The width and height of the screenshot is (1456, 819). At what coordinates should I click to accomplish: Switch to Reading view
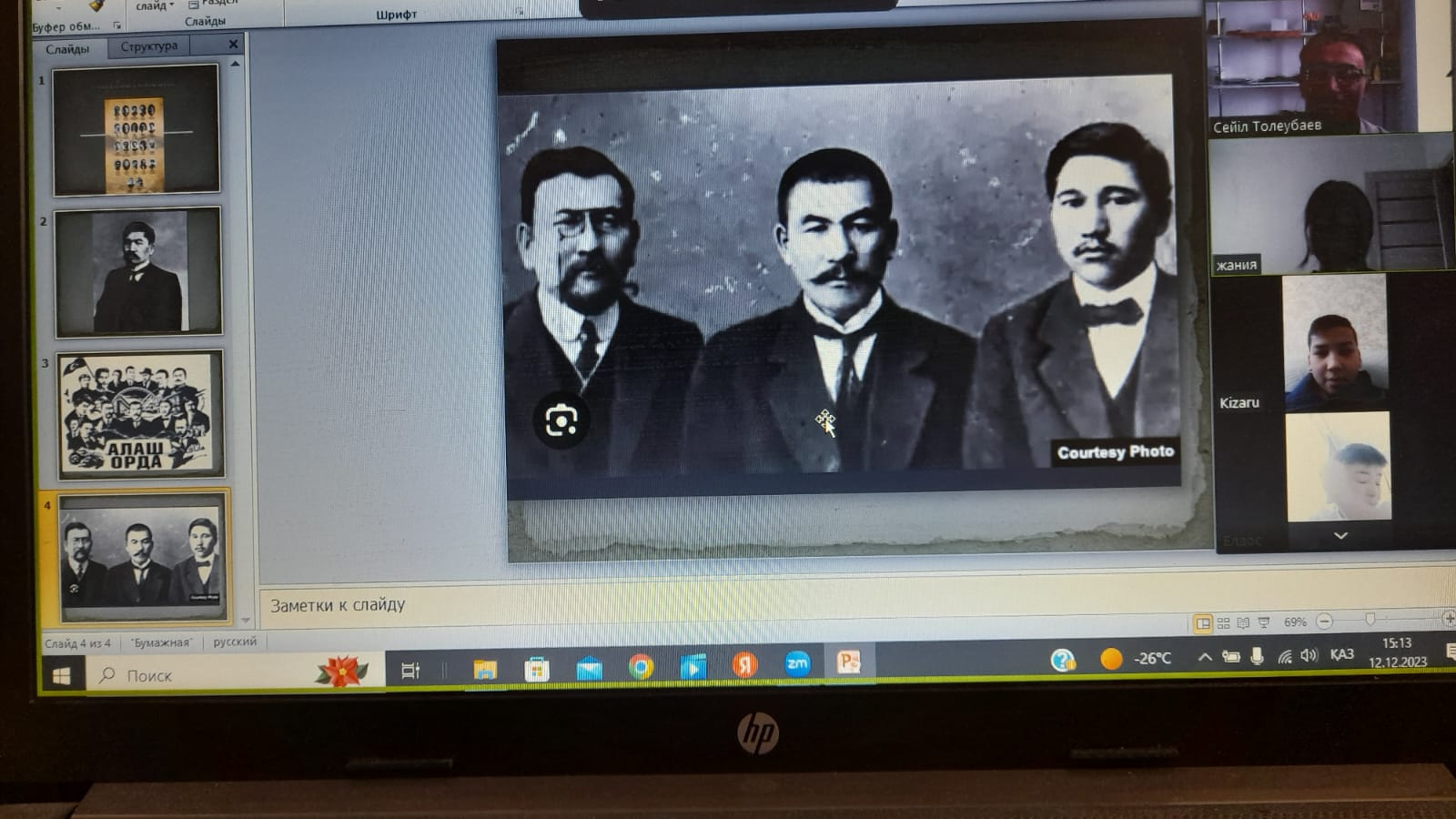(x=1243, y=623)
